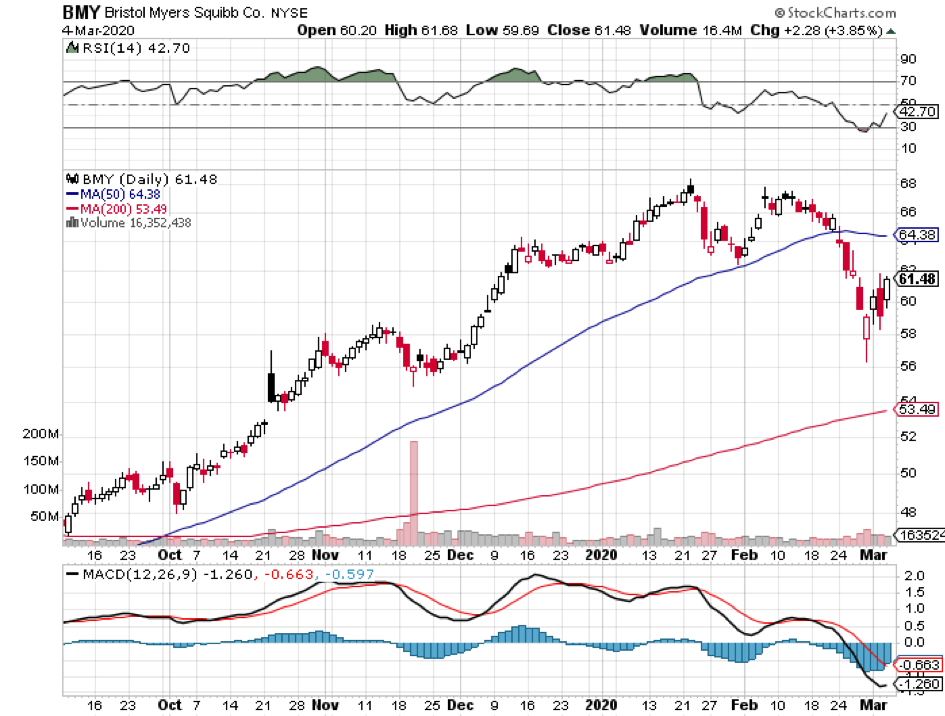Click the Oct label on the MACD panel axis
Image resolution: width=945 pixels, height=716 pixels.
click(170, 705)
